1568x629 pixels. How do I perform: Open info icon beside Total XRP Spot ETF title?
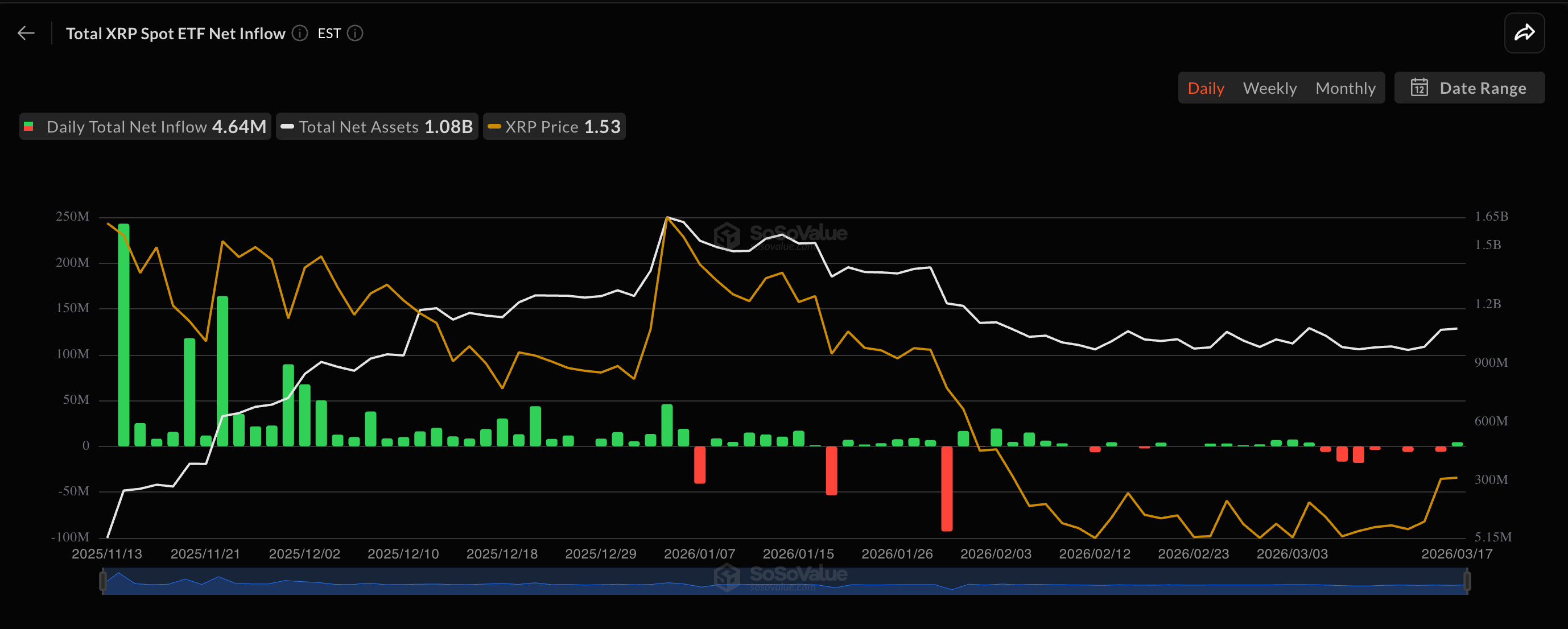coord(299,33)
